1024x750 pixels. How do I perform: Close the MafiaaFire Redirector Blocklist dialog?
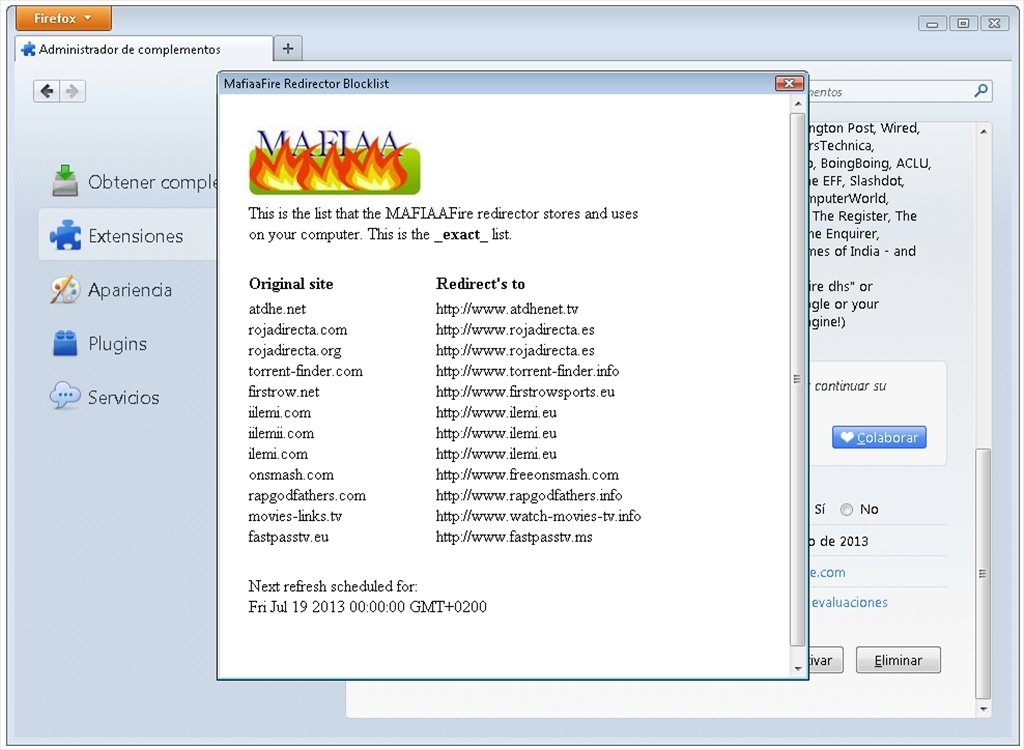click(x=789, y=83)
